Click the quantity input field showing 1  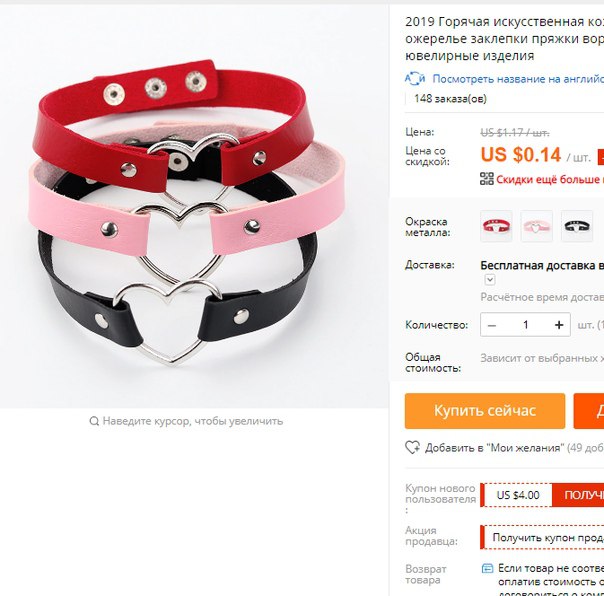click(x=525, y=325)
